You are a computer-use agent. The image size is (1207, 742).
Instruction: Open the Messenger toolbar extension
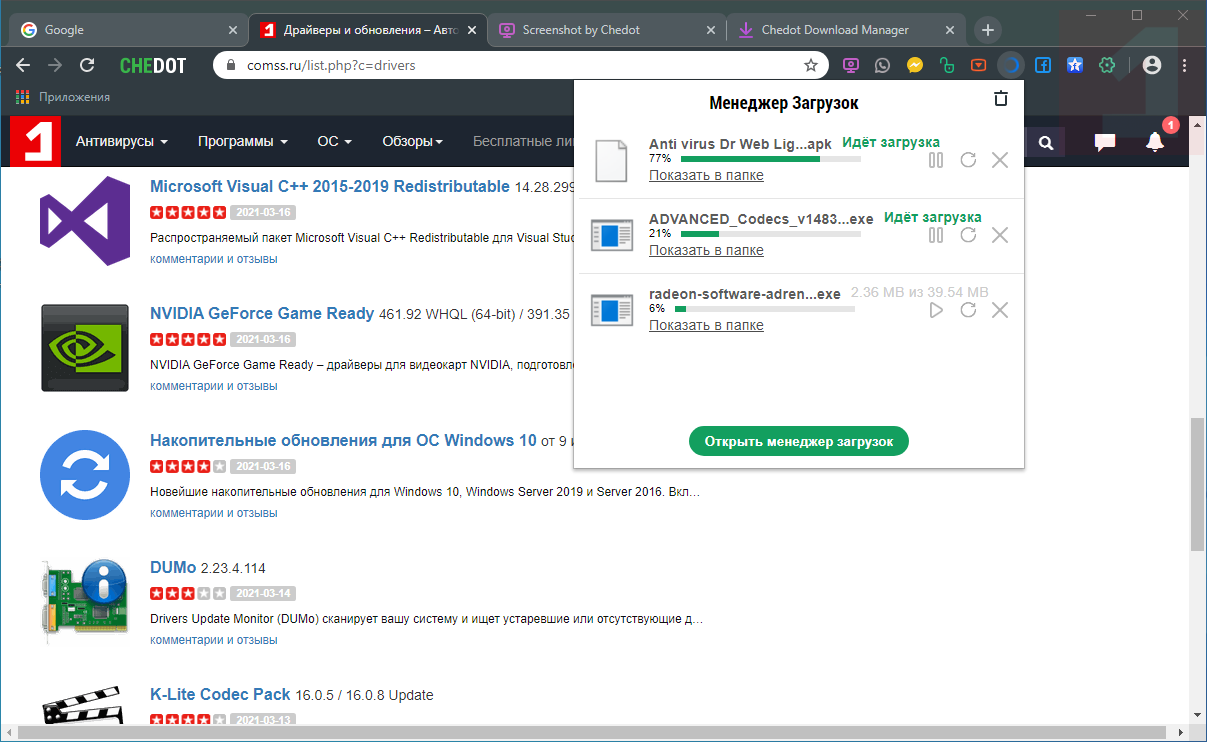coord(914,65)
